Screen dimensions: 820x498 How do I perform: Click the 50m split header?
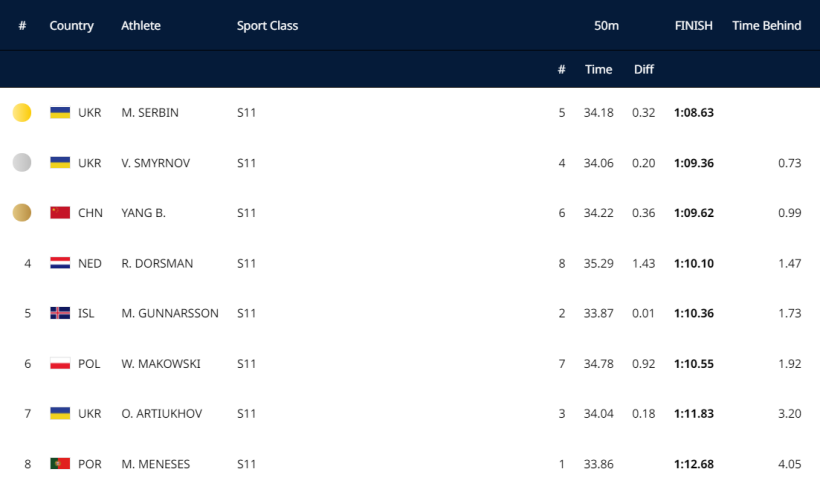[606, 26]
